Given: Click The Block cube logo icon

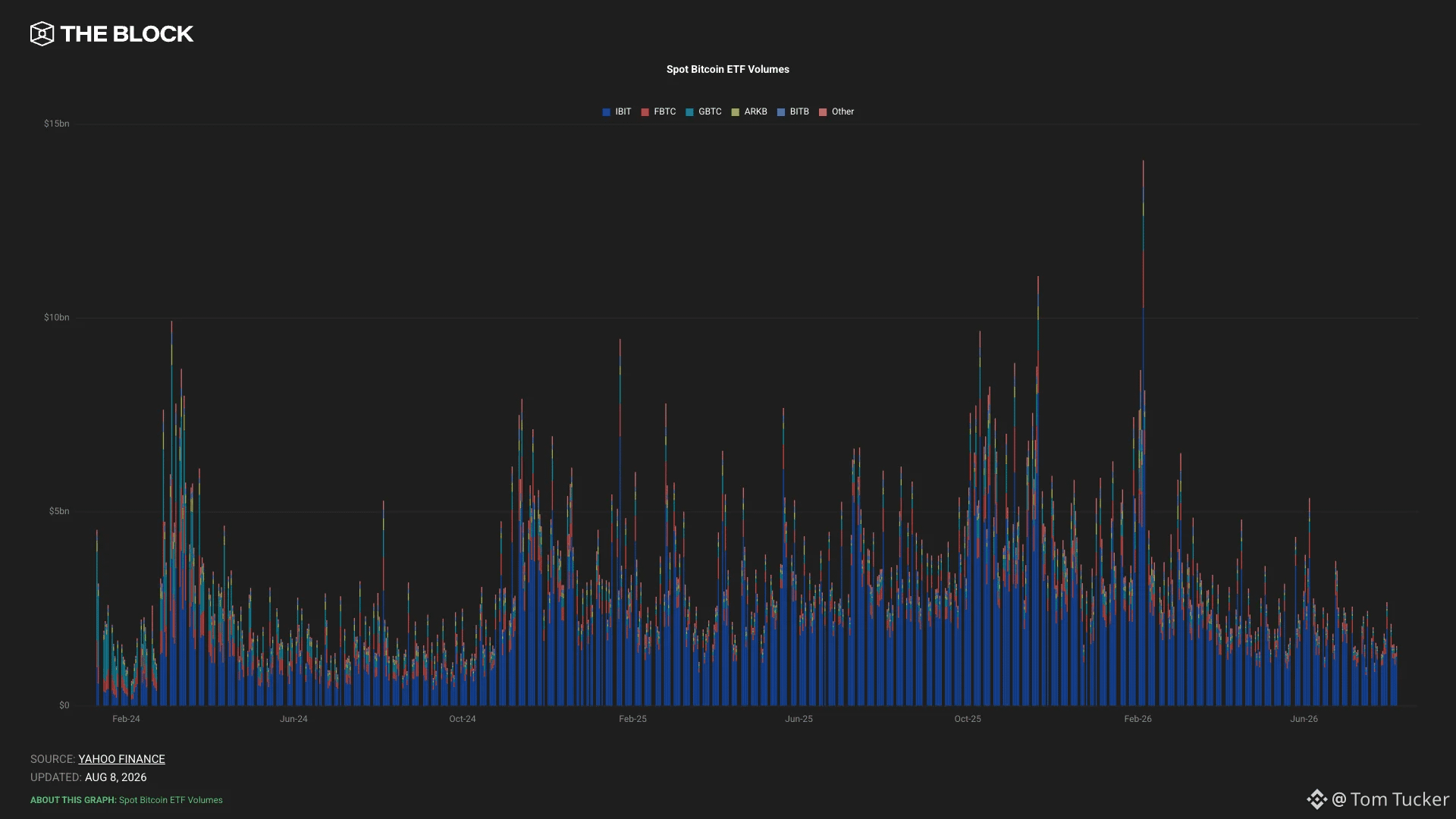Looking at the screenshot, I should [42, 33].
